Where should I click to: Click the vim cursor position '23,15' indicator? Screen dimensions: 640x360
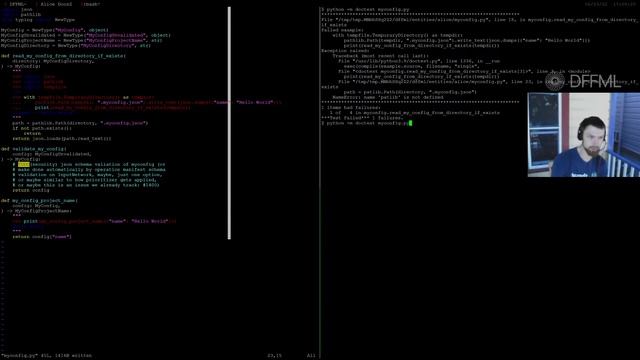coord(274,356)
